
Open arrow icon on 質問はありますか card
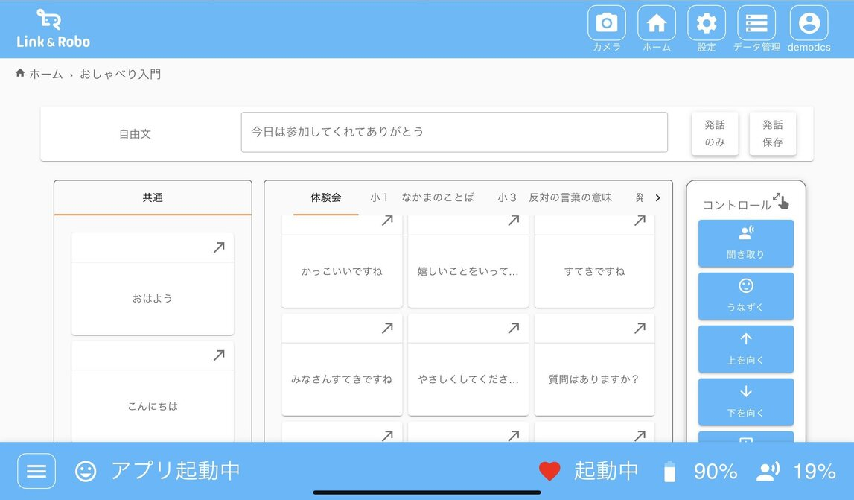click(640, 328)
